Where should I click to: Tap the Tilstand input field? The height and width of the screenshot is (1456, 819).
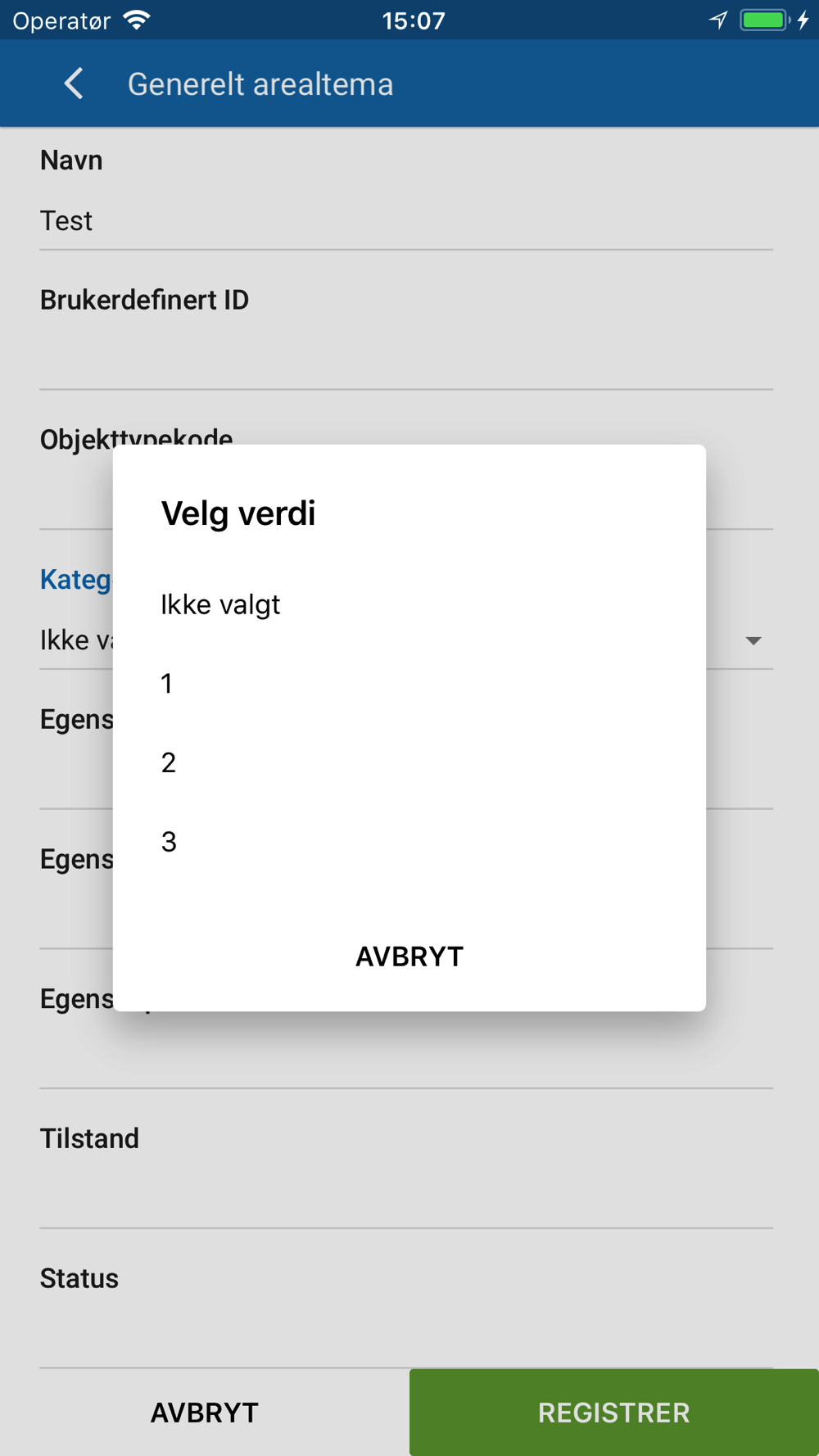click(x=405, y=1198)
